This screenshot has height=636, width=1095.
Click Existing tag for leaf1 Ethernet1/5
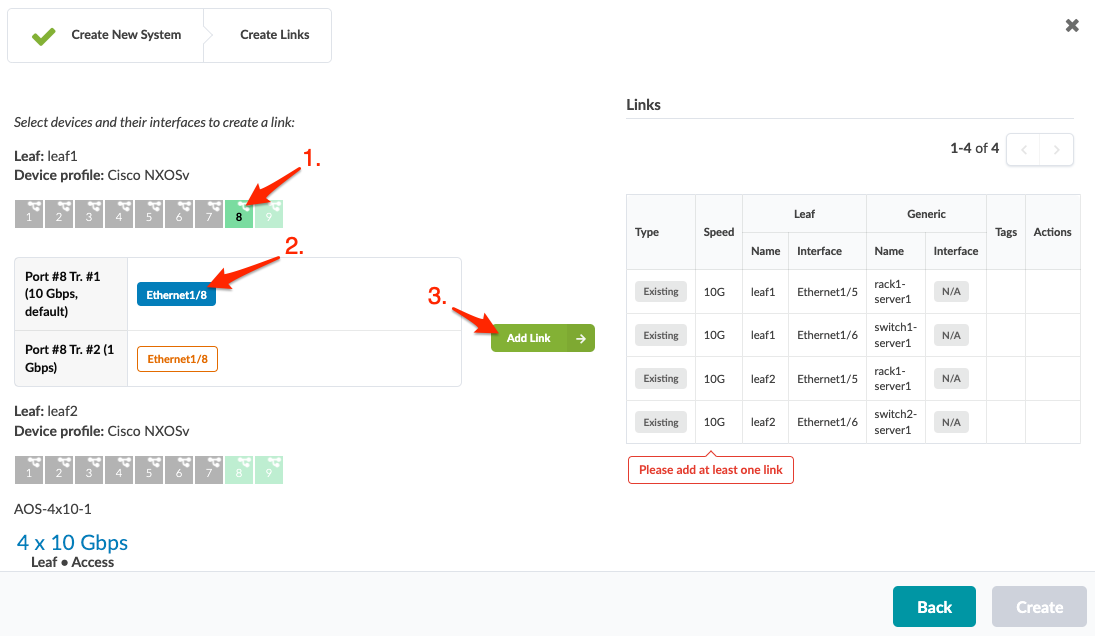(x=661, y=292)
